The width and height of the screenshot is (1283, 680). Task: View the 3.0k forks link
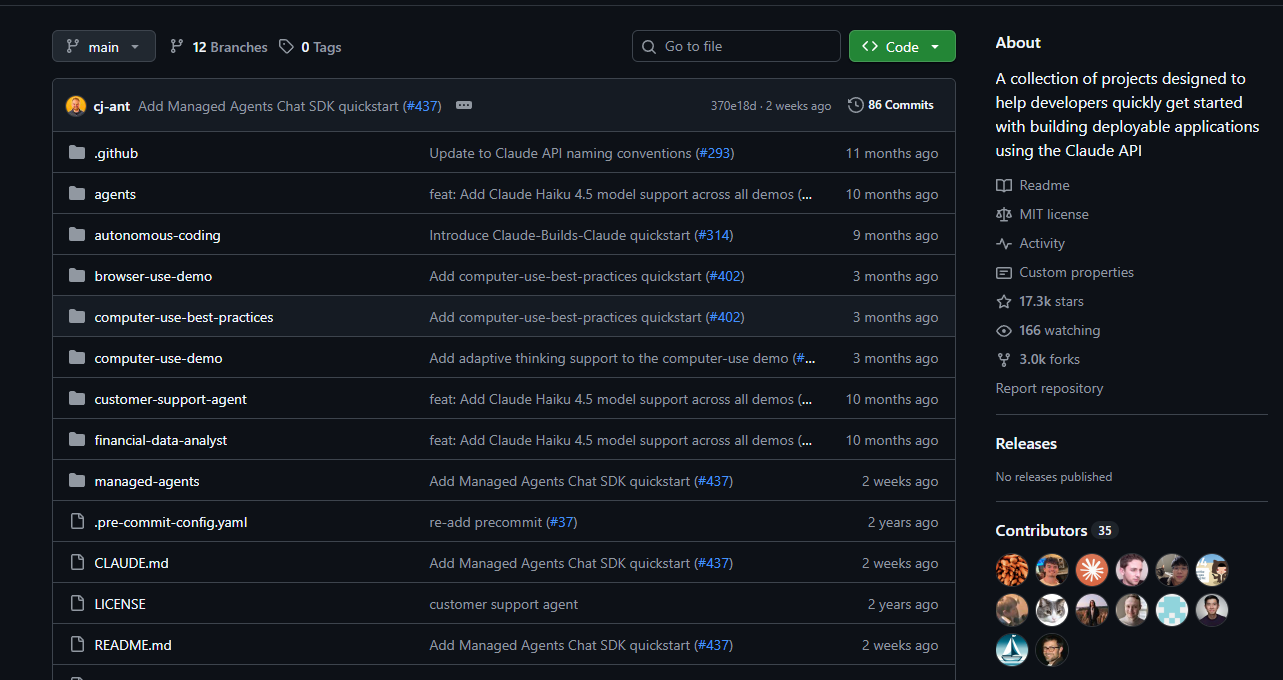click(1049, 359)
